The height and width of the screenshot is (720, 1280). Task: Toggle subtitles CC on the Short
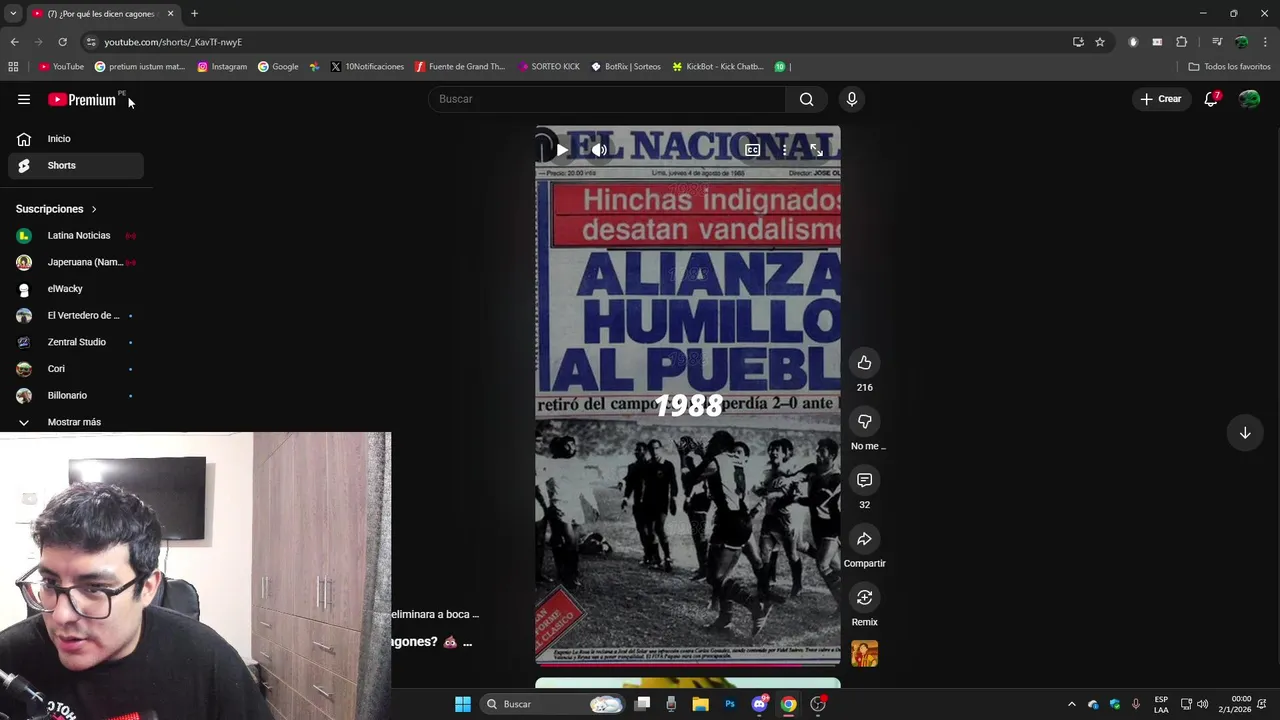(x=752, y=150)
